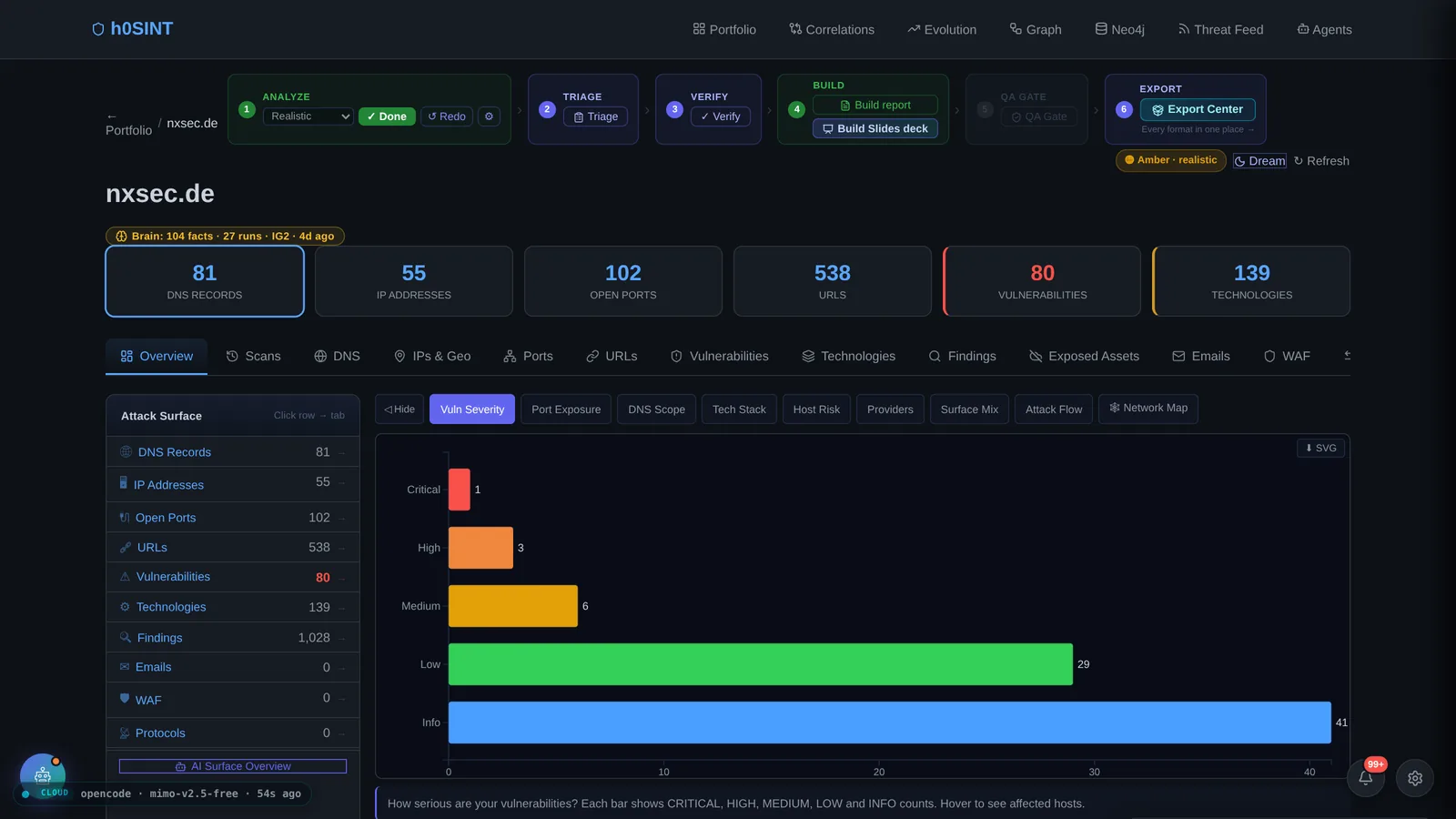Expand the Protocols row arrow
Screen dimensions: 1456x819
pos(343,733)
